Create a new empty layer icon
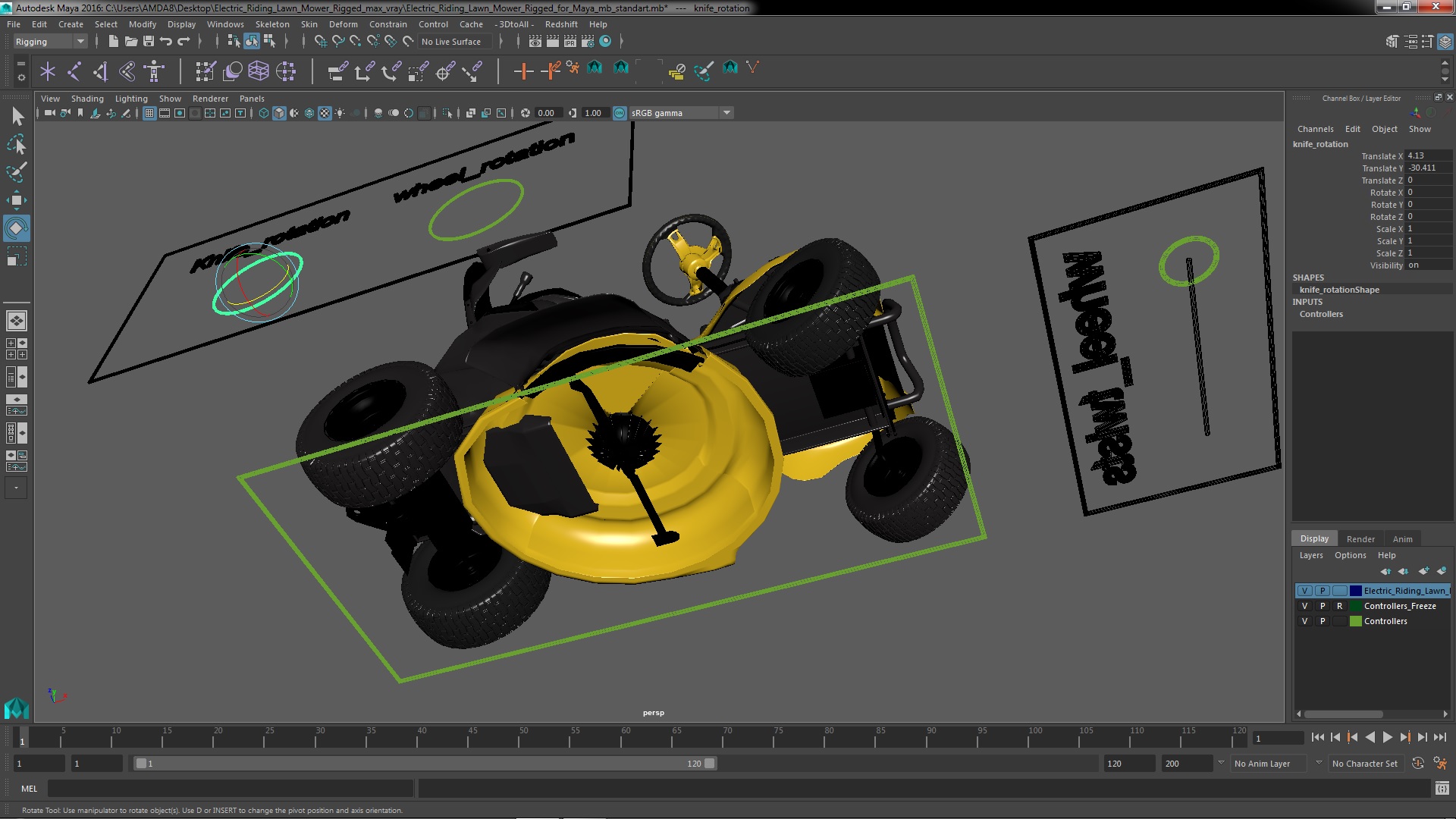1456x819 pixels. [1423, 571]
